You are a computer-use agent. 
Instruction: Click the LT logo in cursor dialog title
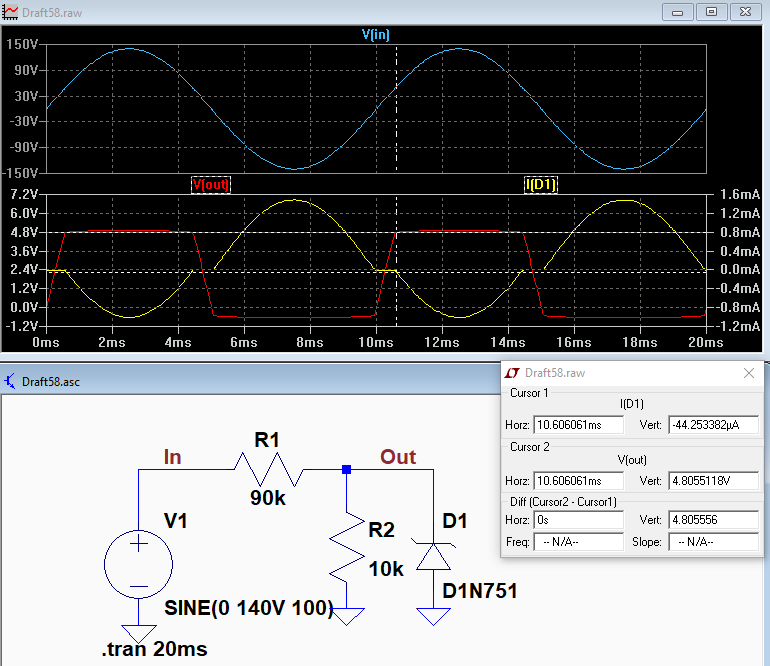pos(512,373)
